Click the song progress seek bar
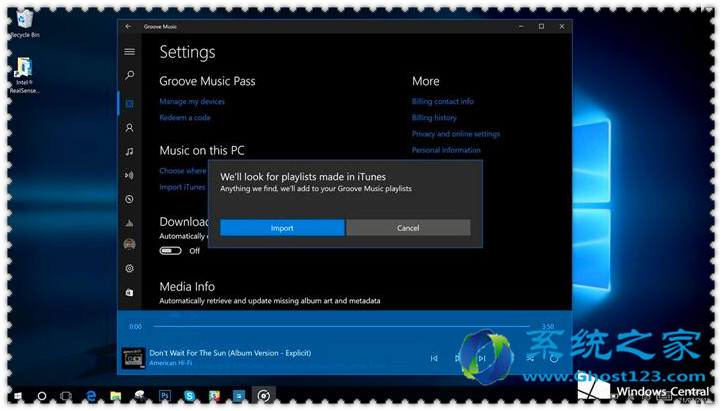Image resolution: width=722 pixels, height=411 pixels. [342, 326]
